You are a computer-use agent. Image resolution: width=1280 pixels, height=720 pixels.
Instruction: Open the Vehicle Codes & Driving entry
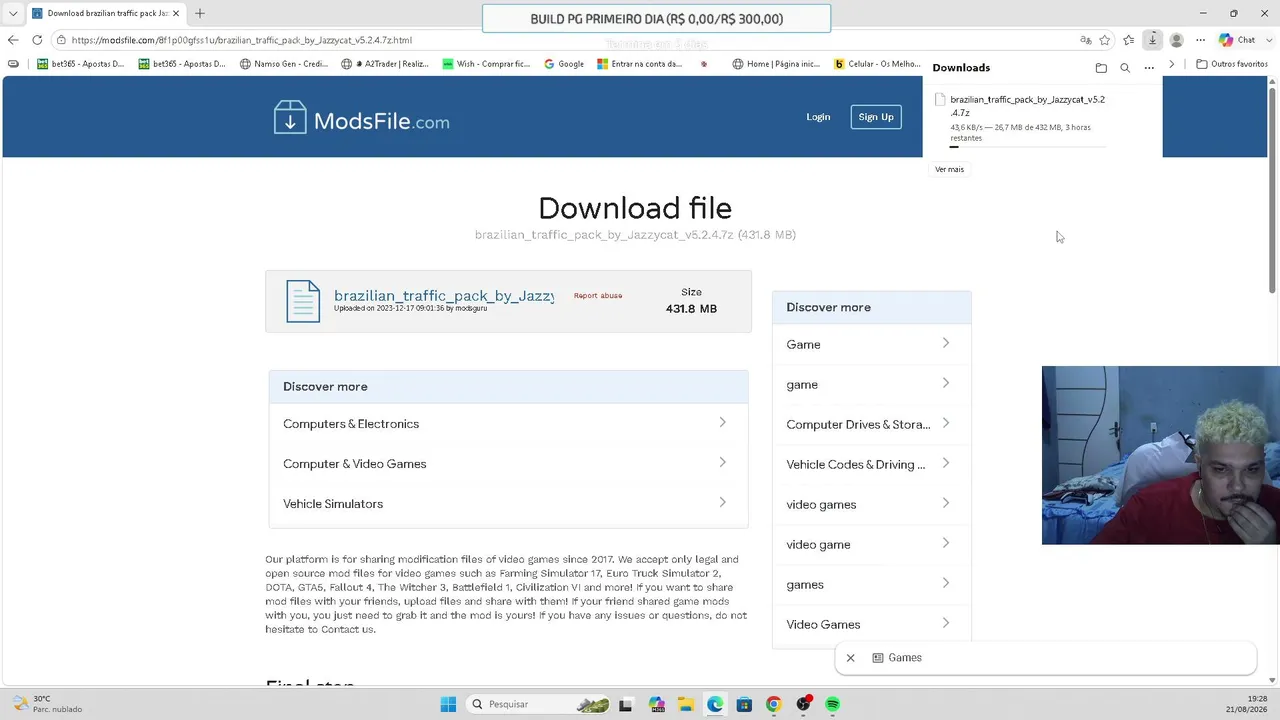(x=856, y=465)
